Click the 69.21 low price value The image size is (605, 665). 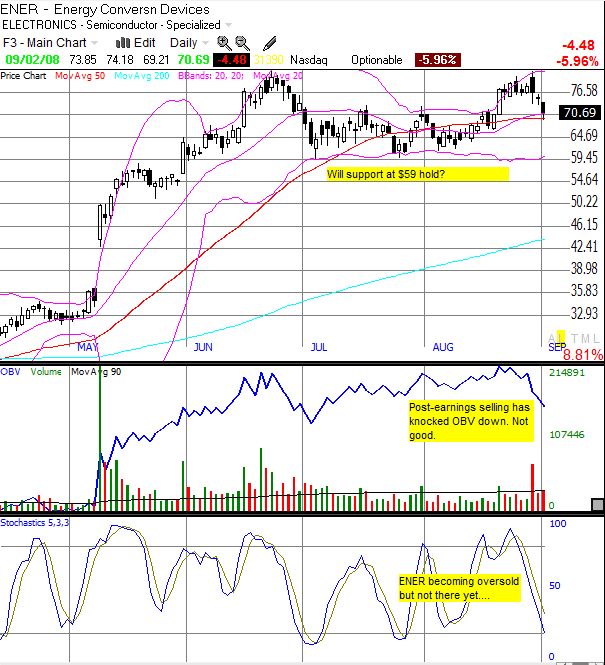pos(156,60)
